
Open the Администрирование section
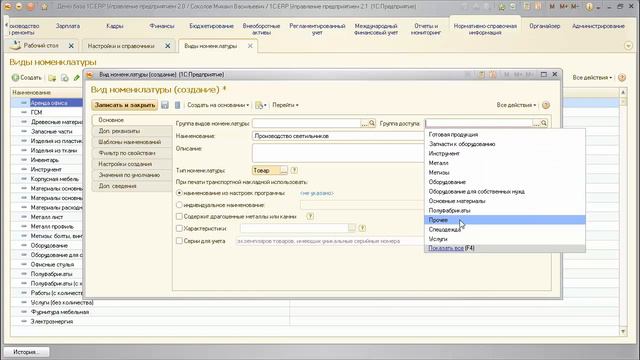coord(598,26)
